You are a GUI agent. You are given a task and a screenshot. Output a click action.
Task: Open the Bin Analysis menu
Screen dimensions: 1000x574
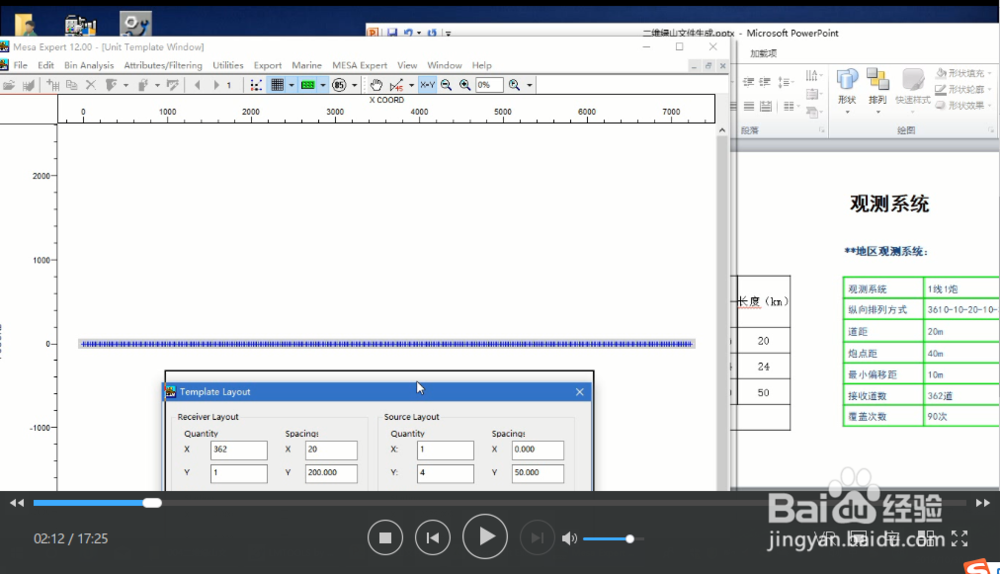click(x=89, y=65)
